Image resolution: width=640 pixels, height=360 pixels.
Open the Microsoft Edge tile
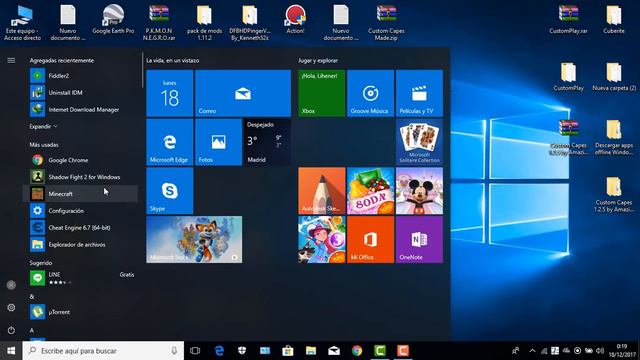[x=169, y=142]
